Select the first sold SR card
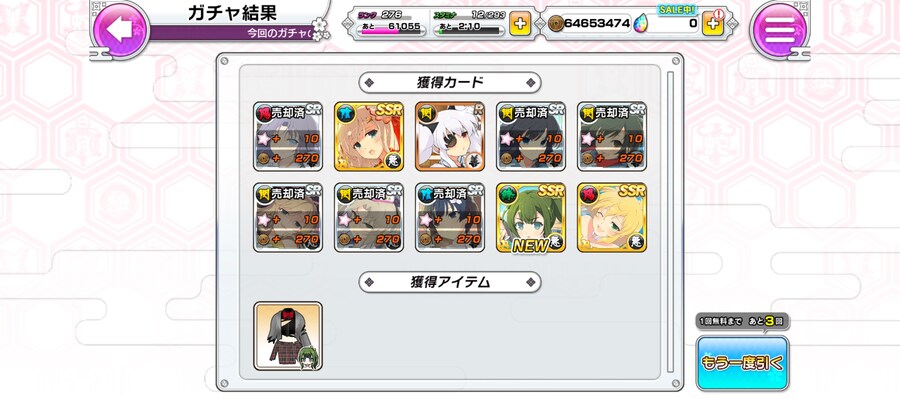 288,137
